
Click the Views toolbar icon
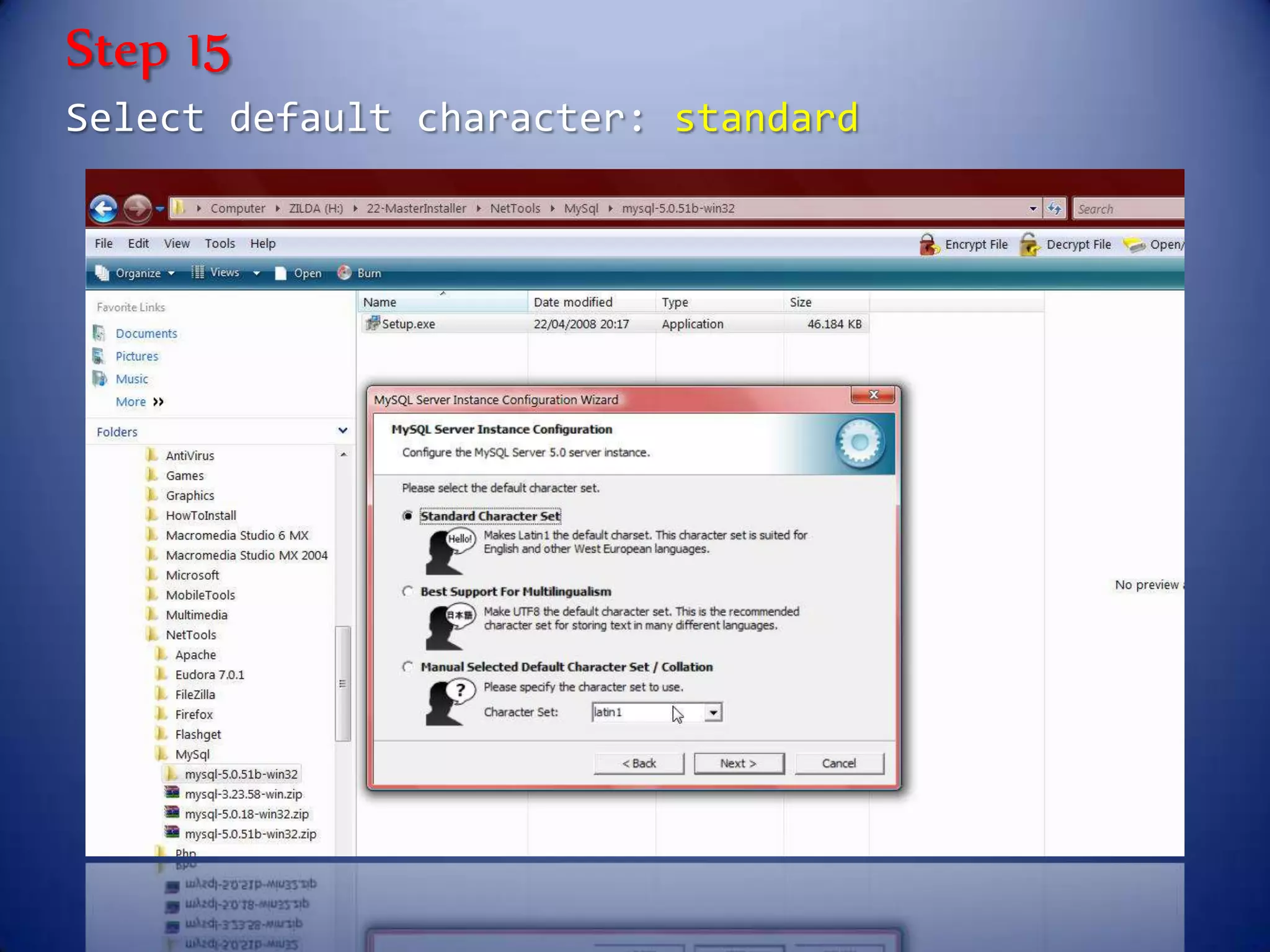coord(198,272)
